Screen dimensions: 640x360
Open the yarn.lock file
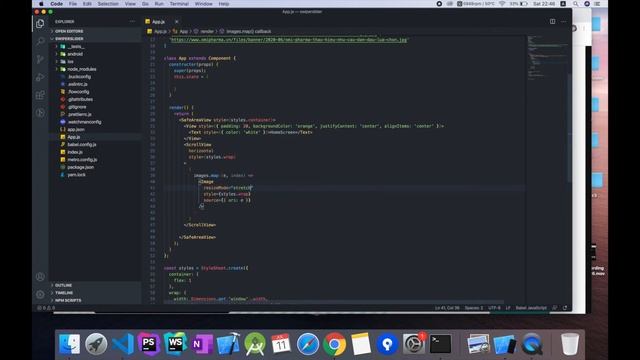[x=76, y=175]
